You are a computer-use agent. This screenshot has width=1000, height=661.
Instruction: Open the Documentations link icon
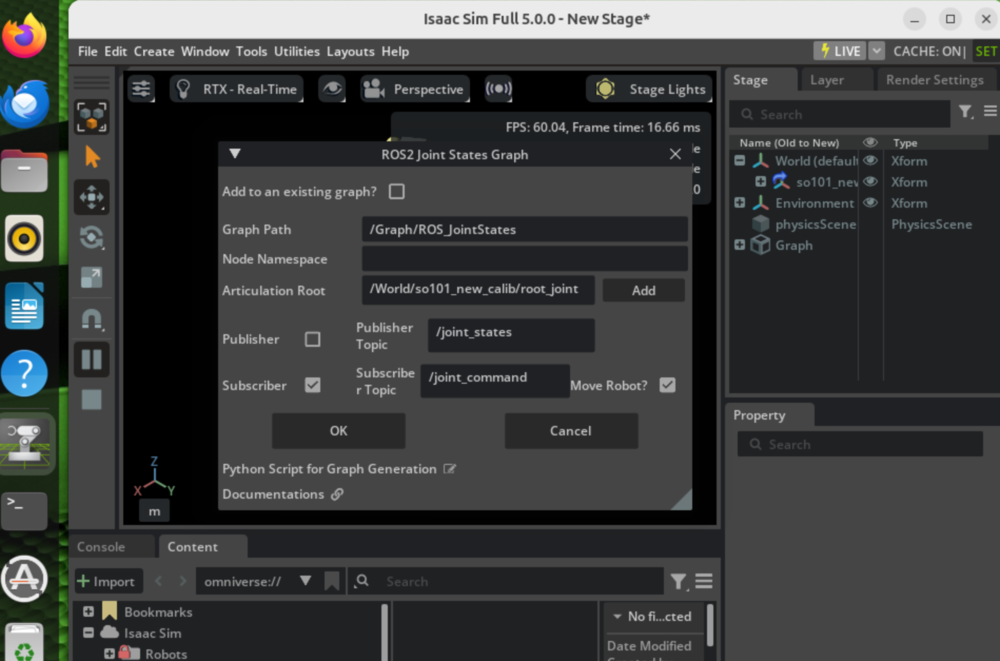coord(337,494)
